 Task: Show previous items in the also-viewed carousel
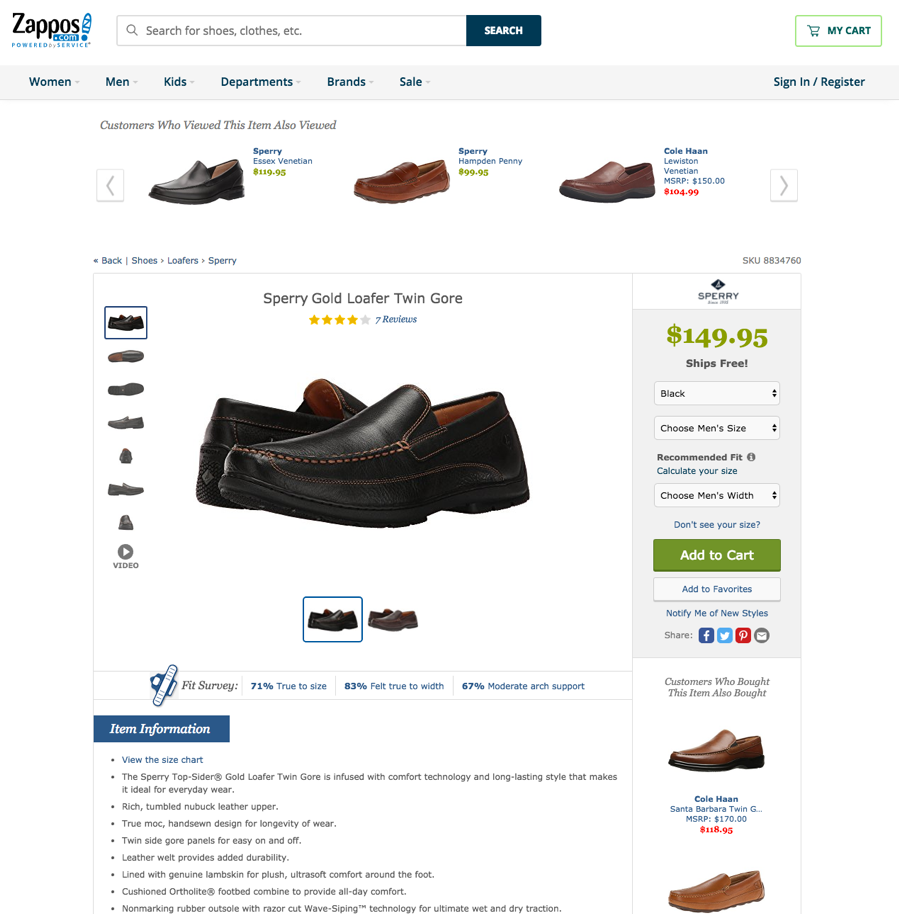(x=110, y=185)
